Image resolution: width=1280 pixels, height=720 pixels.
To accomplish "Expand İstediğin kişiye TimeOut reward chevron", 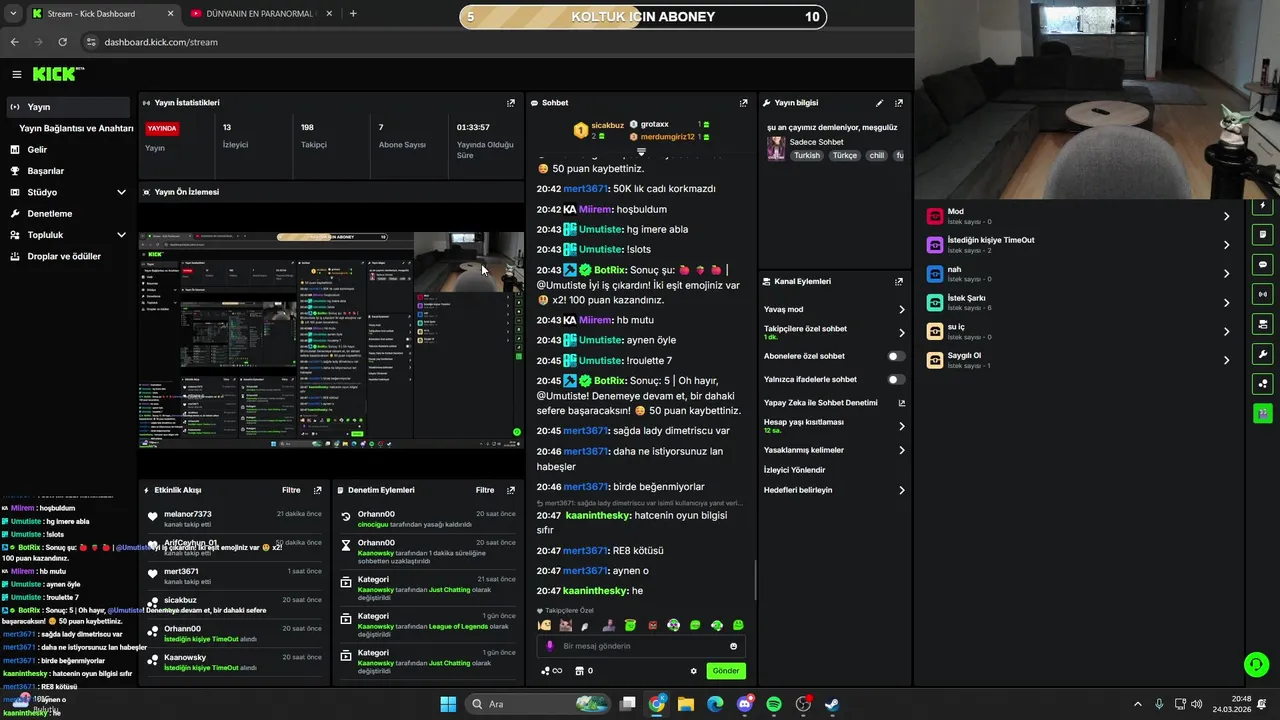I will click(1226, 245).
